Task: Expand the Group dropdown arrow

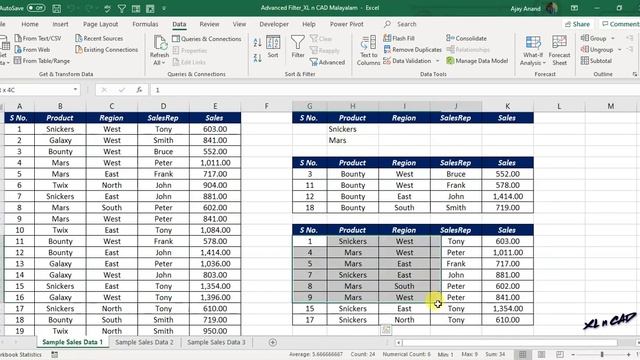Action: coord(613,38)
